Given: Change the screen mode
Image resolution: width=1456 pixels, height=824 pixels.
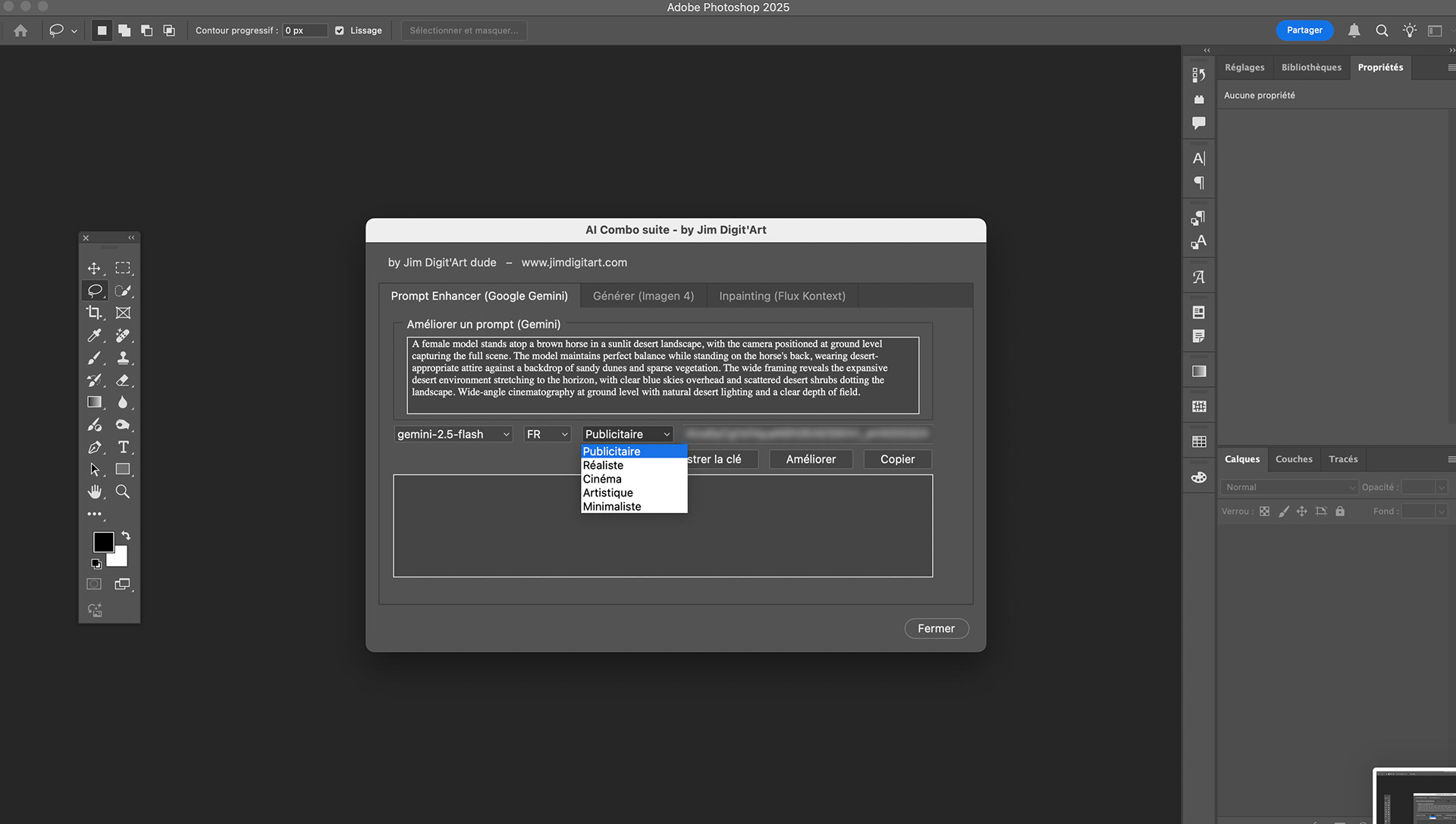Looking at the screenshot, I should 123,584.
